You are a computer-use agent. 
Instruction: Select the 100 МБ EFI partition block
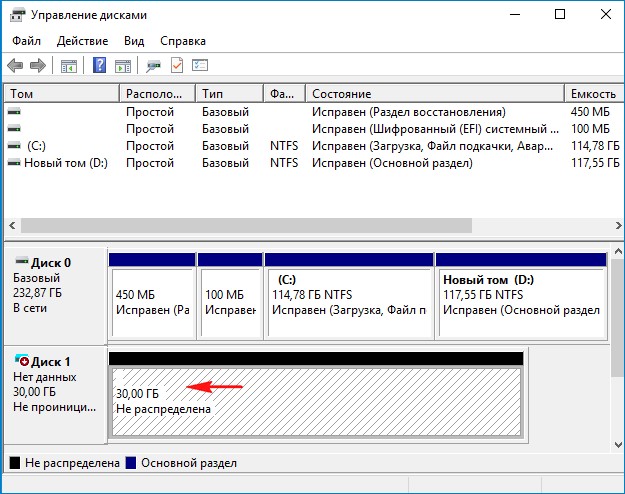230,296
